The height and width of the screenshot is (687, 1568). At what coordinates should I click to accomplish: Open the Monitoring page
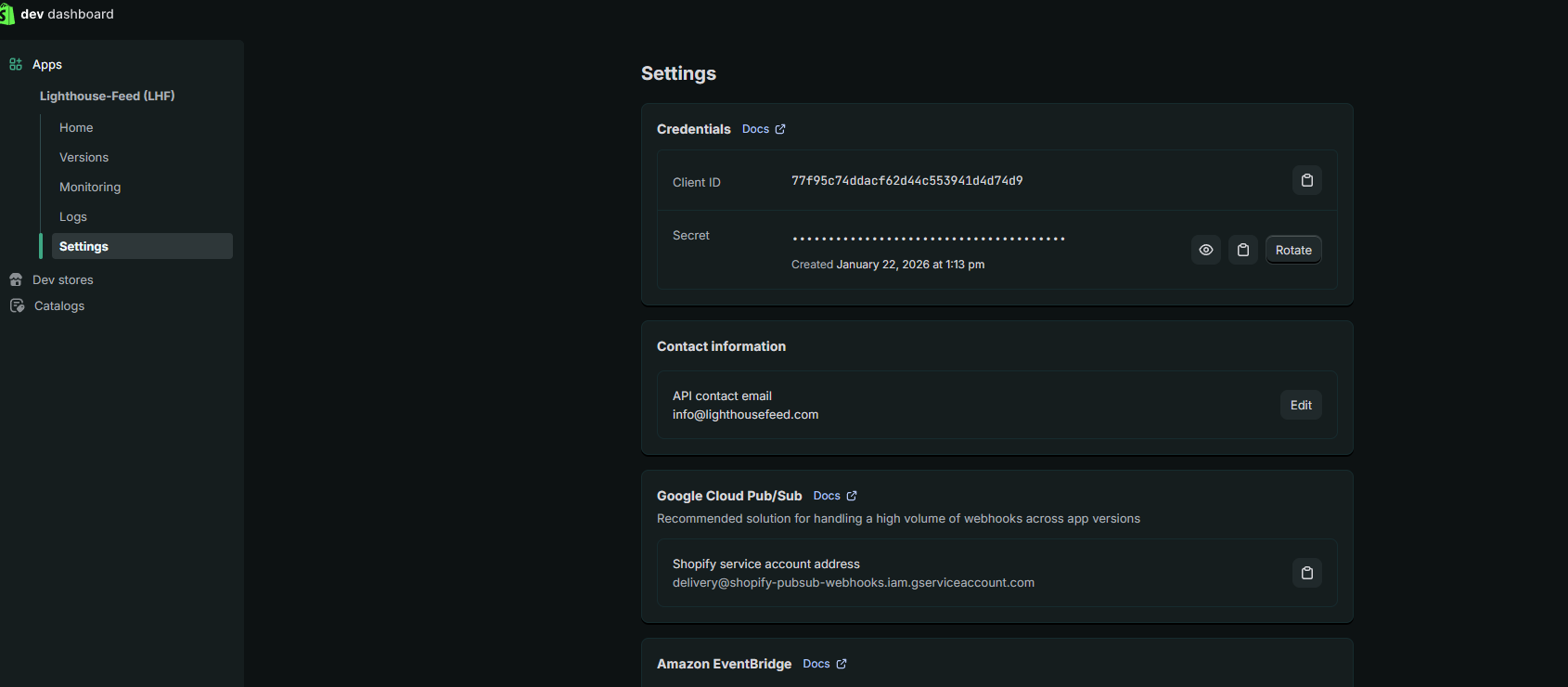tap(90, 187)
